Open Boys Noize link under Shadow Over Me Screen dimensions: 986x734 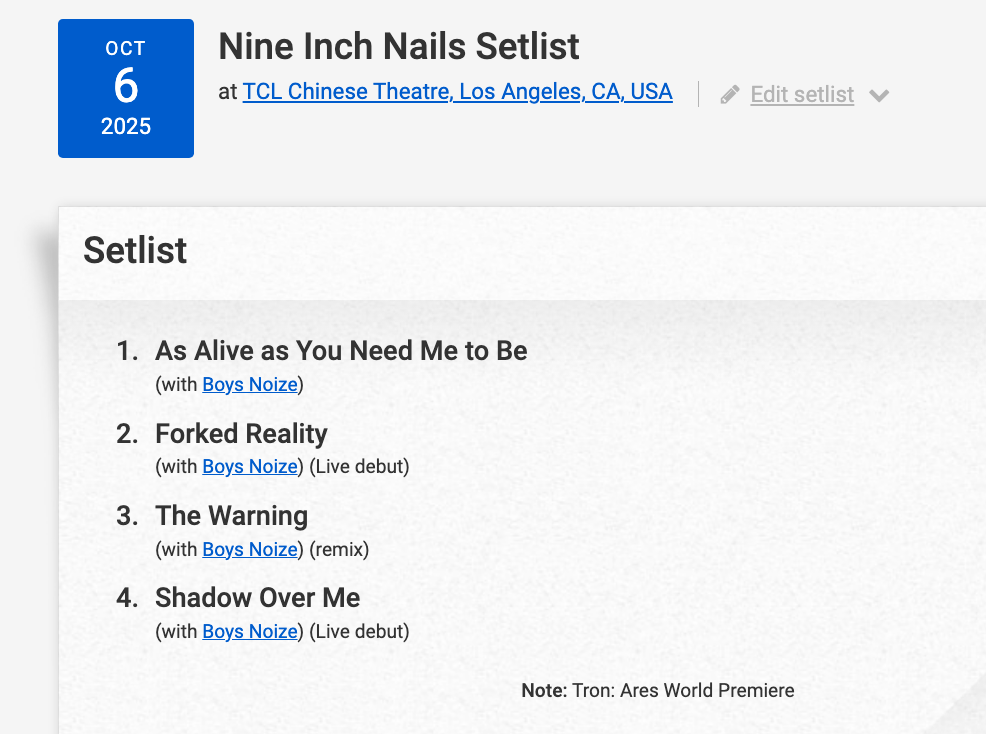(250, 631)
